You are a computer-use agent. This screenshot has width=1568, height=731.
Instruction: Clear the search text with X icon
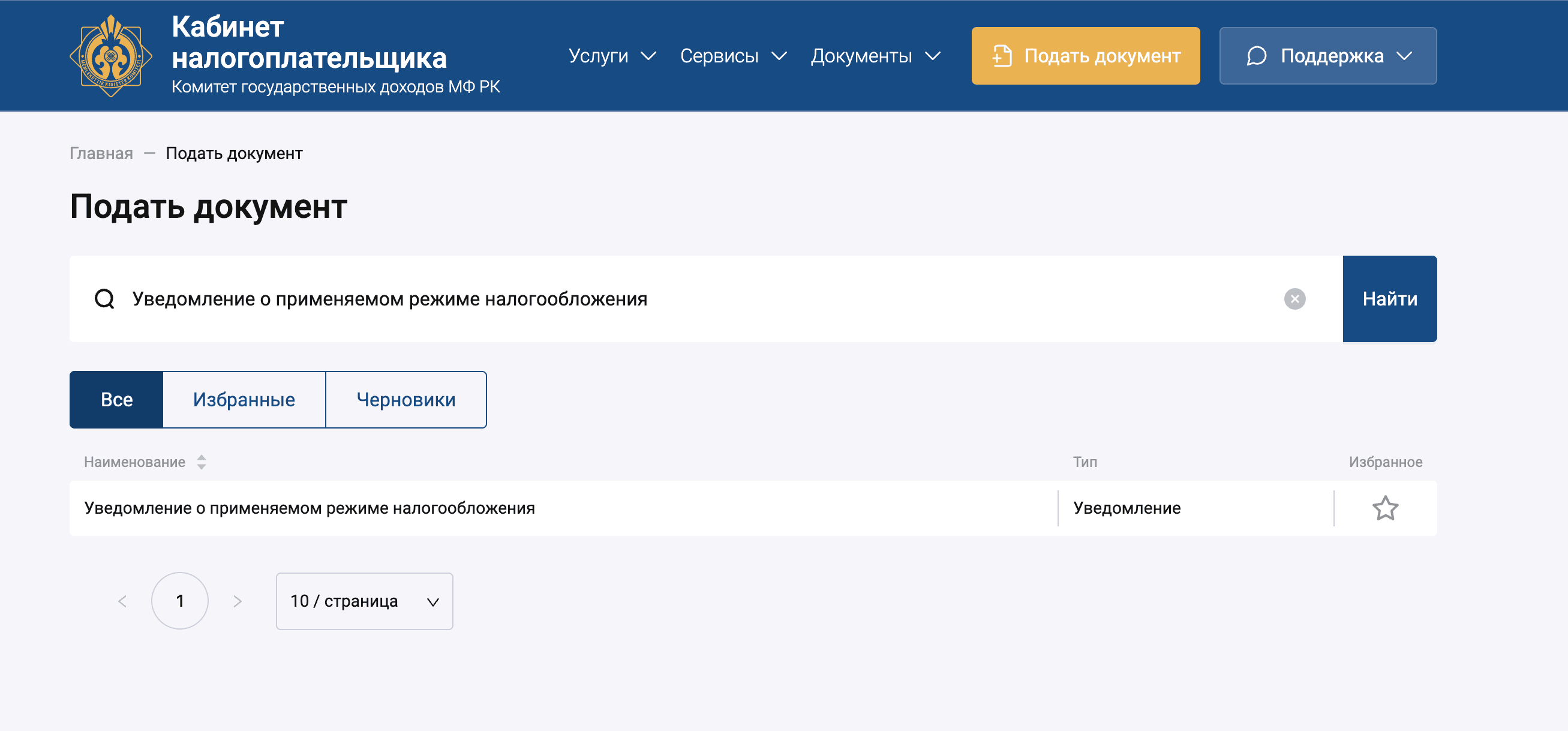click(x=1294, y=299)
